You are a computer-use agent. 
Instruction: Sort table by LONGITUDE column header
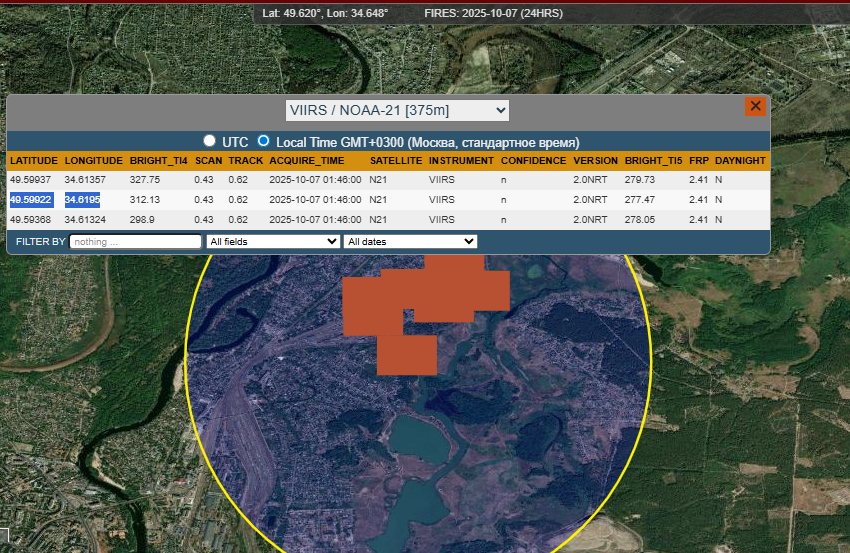(94, 160)
